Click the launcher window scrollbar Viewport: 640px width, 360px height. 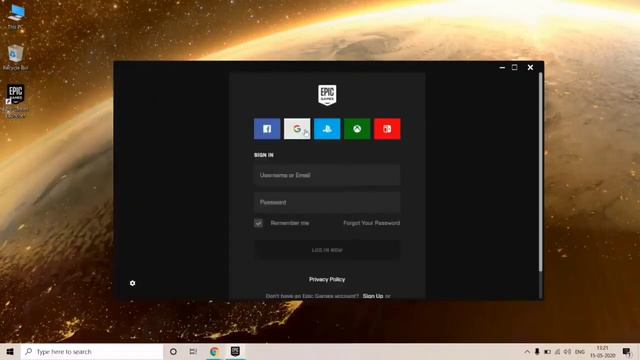tap(541, 171)
